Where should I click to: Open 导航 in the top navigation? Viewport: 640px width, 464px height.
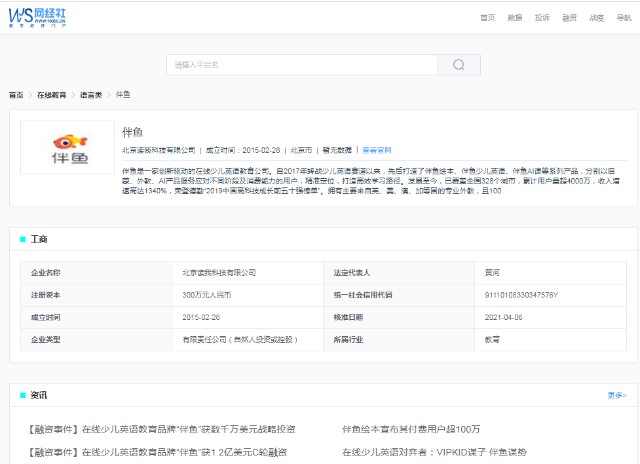pos(624,18)
